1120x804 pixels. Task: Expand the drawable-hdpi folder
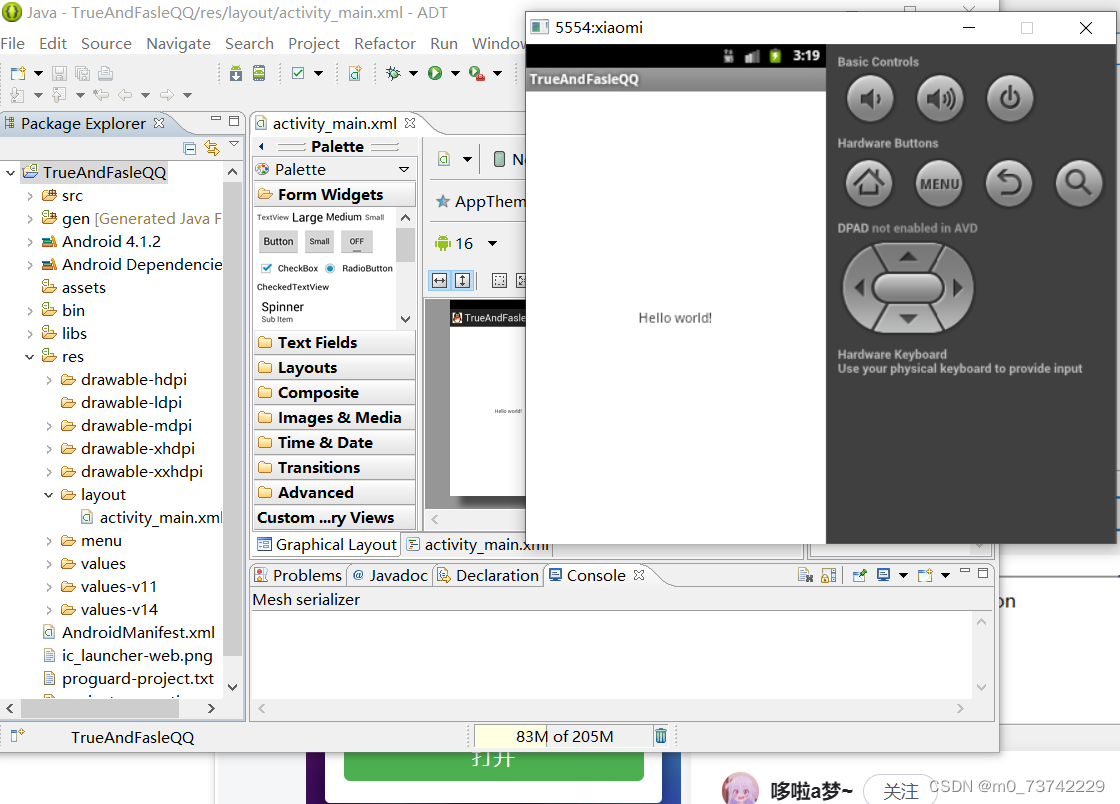tap(49, 380)
